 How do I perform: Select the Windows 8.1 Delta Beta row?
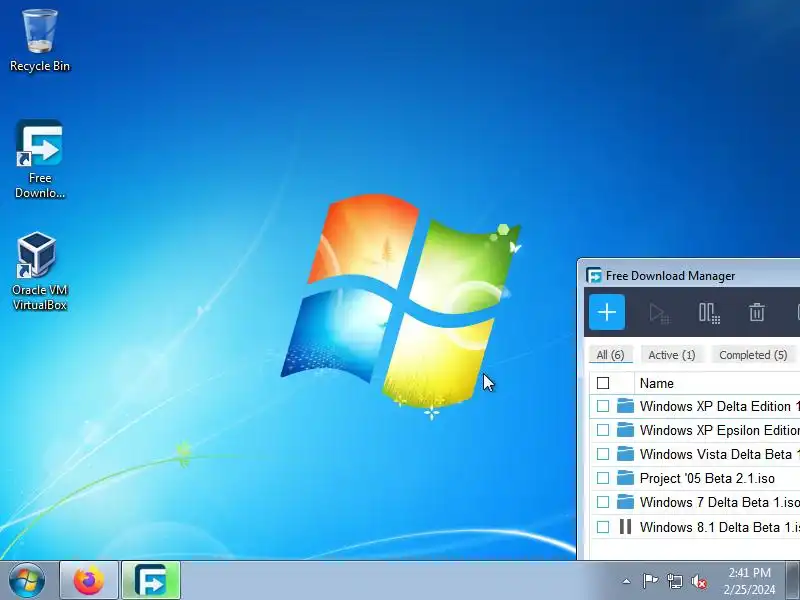click(x=695, y=527)
